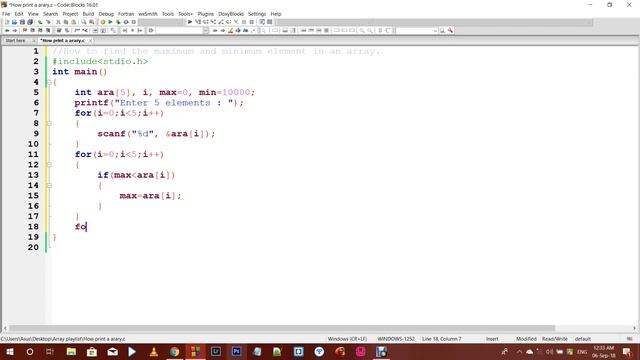Viewport: 640px width, 360px height.
Task: Click the scanf statement on line 9
Action: click(x=156, y=134)
